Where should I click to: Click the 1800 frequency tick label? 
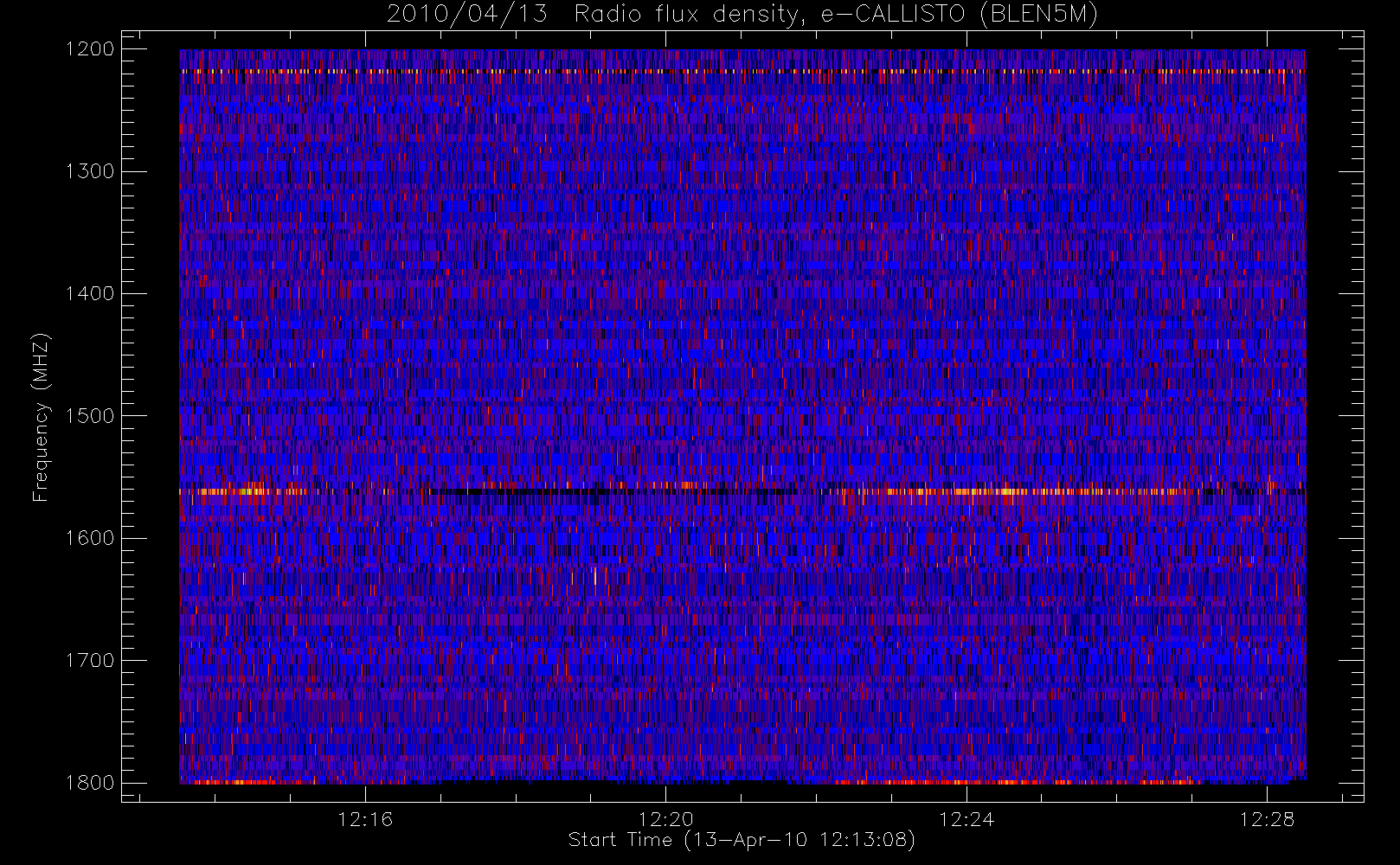tap(90, 783)
